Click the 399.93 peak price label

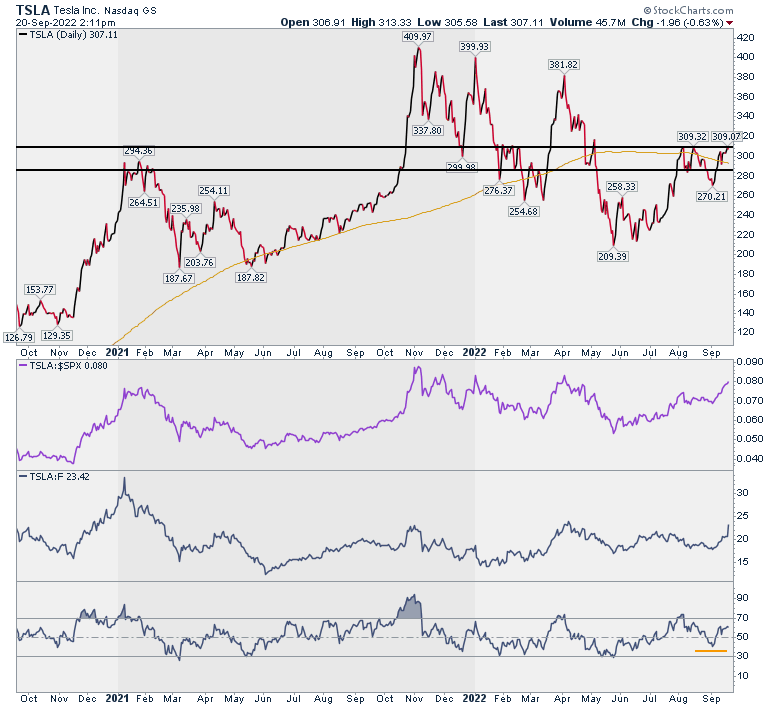click(x=475, y=47)
